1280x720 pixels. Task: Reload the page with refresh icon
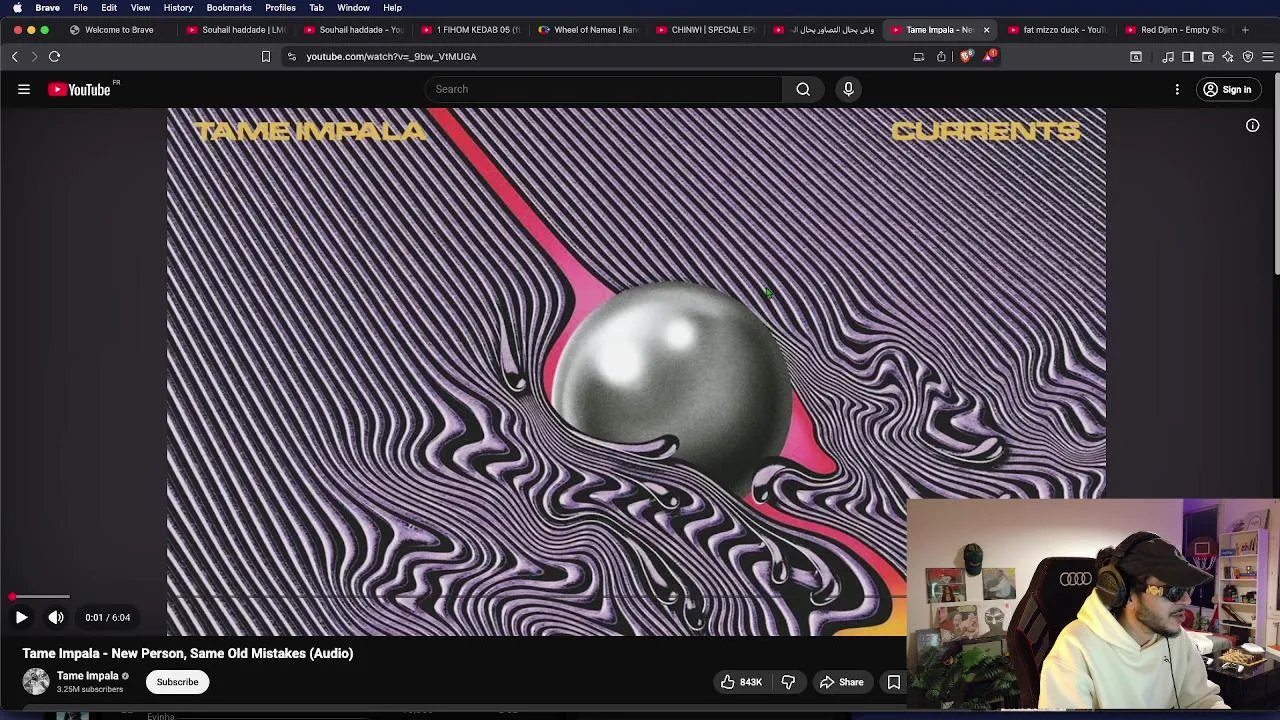(54, 57)
